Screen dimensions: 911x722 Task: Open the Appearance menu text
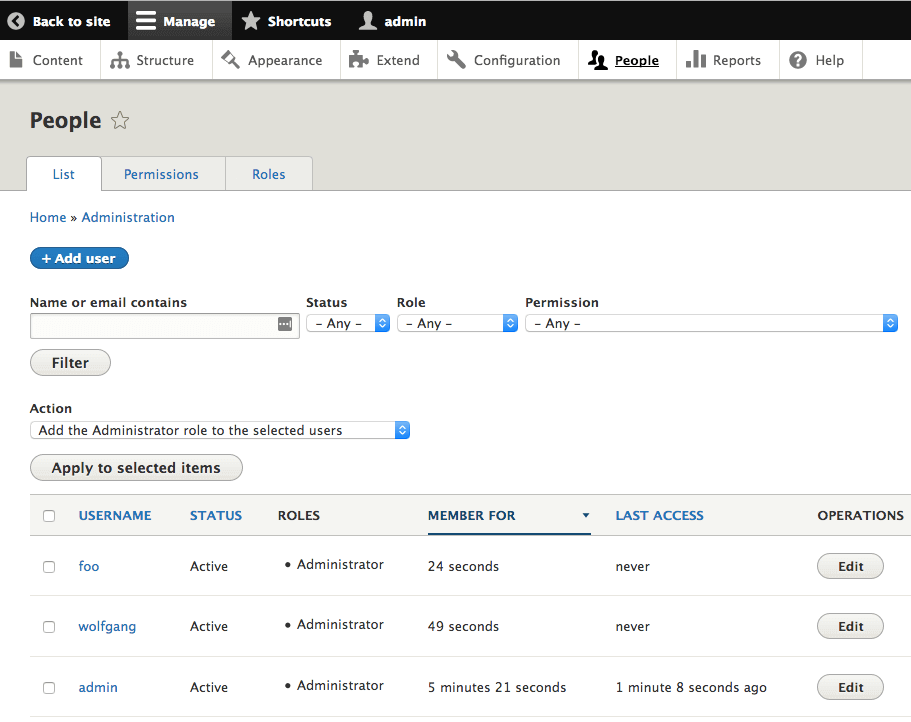click(285, 60)
